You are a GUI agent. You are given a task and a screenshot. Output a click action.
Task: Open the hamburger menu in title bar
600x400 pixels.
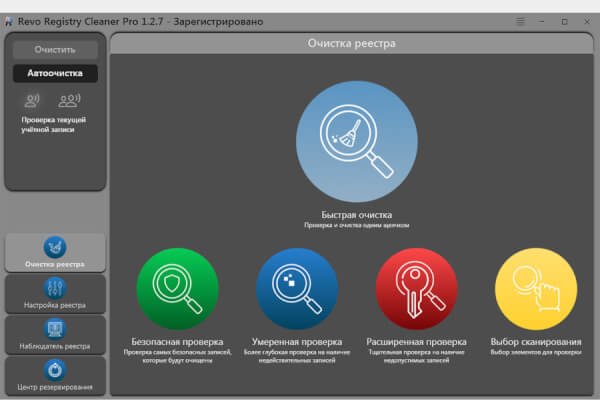click(x=520, y=21)
